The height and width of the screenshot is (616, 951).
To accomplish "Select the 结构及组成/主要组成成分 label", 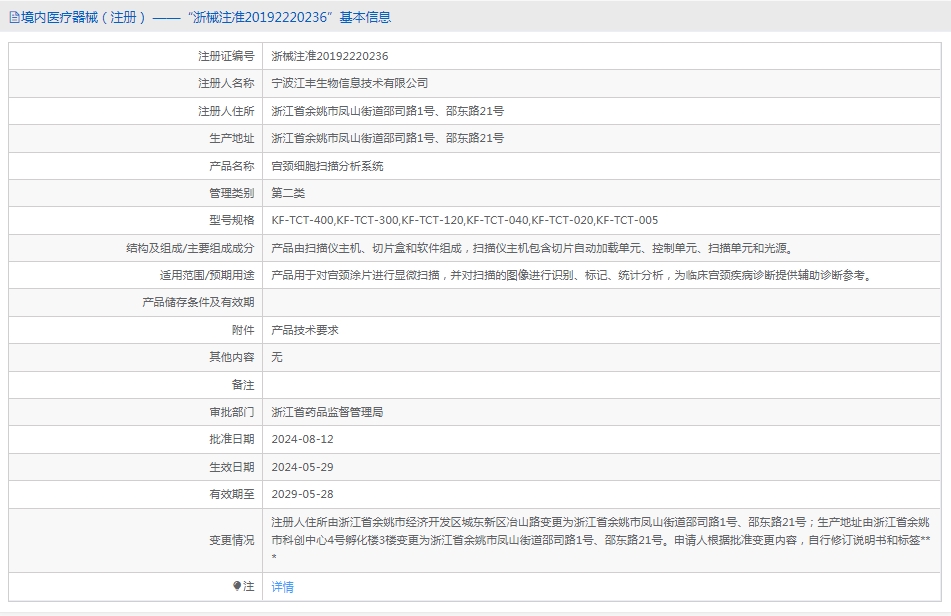I will click(x=190, y=248).
